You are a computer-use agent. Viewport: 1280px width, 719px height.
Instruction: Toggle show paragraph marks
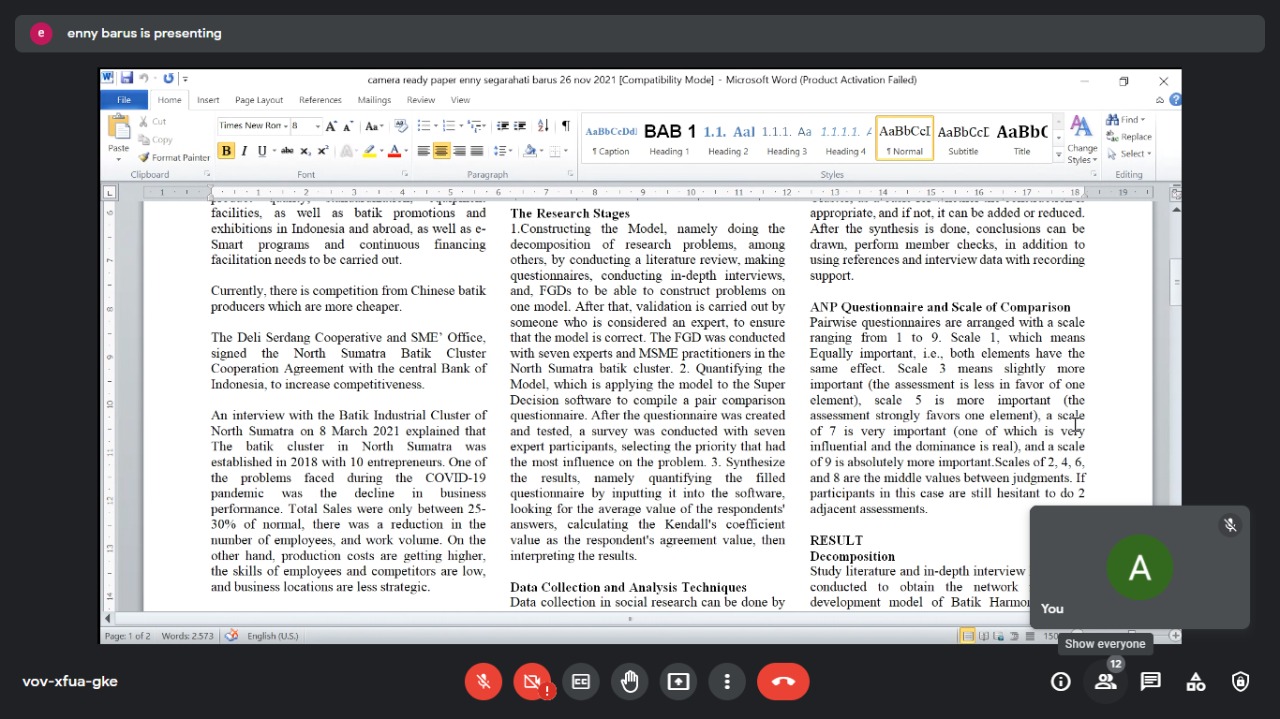(565, 126)
